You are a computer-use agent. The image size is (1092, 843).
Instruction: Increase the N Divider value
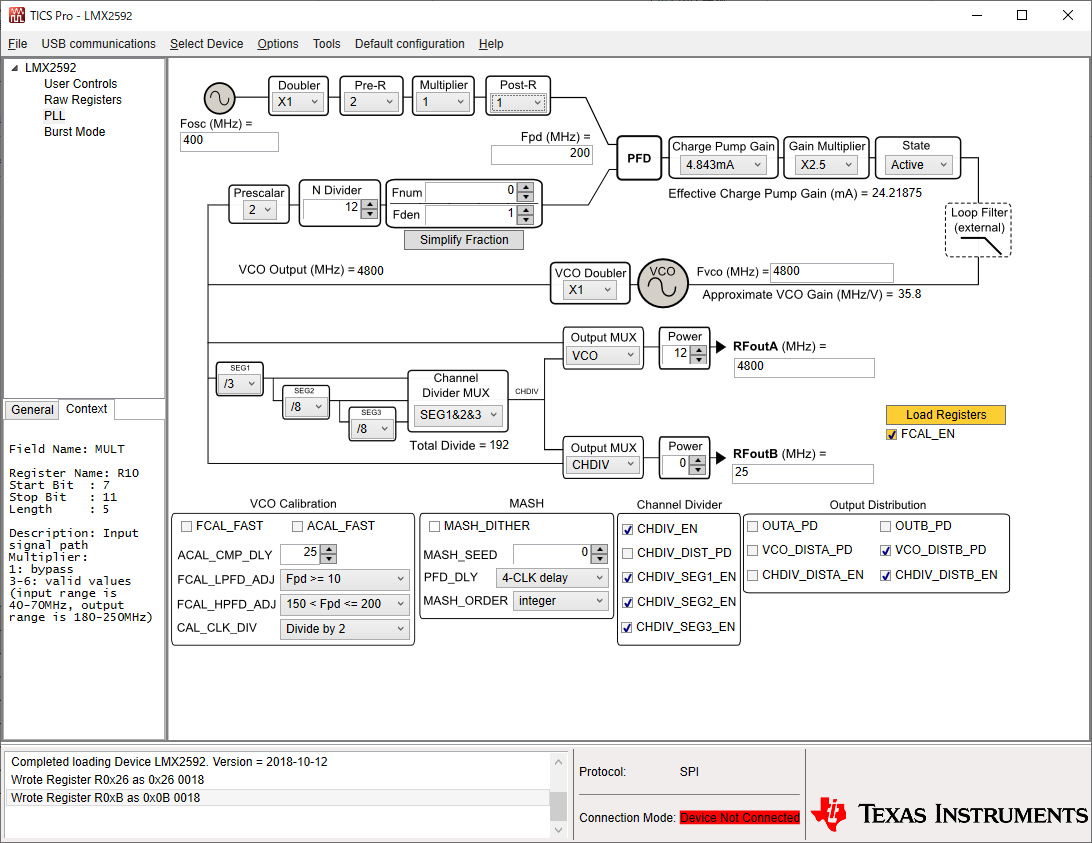click(x=370, y=204)
